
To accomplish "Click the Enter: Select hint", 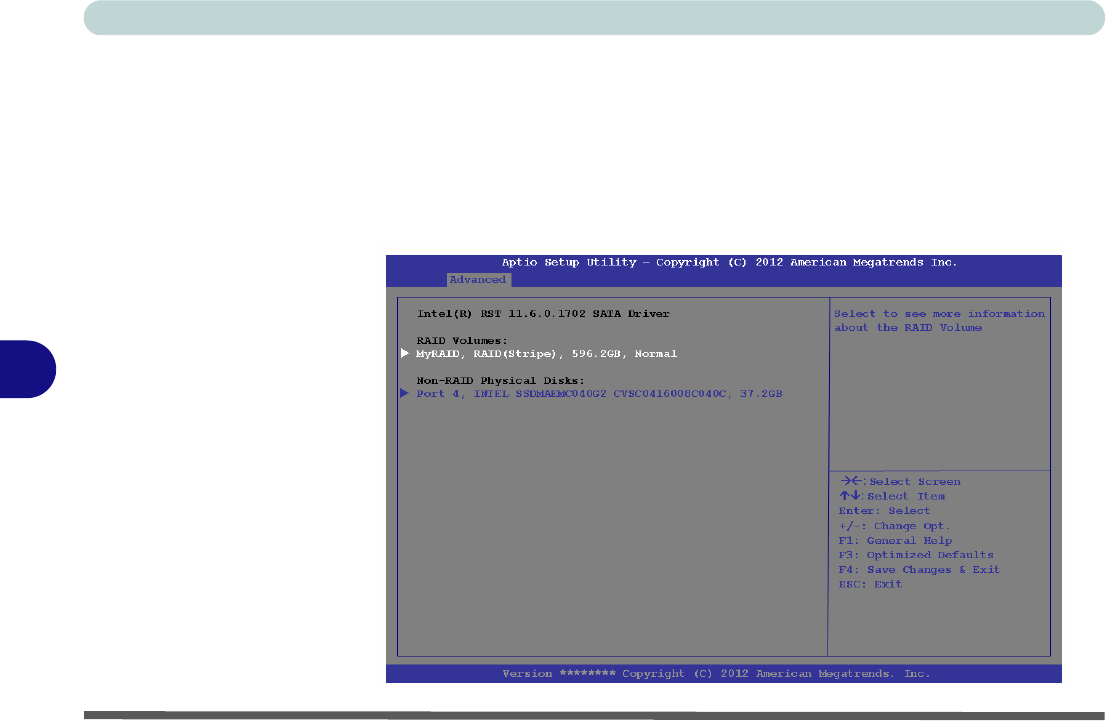I will click(x=885, y=511).
